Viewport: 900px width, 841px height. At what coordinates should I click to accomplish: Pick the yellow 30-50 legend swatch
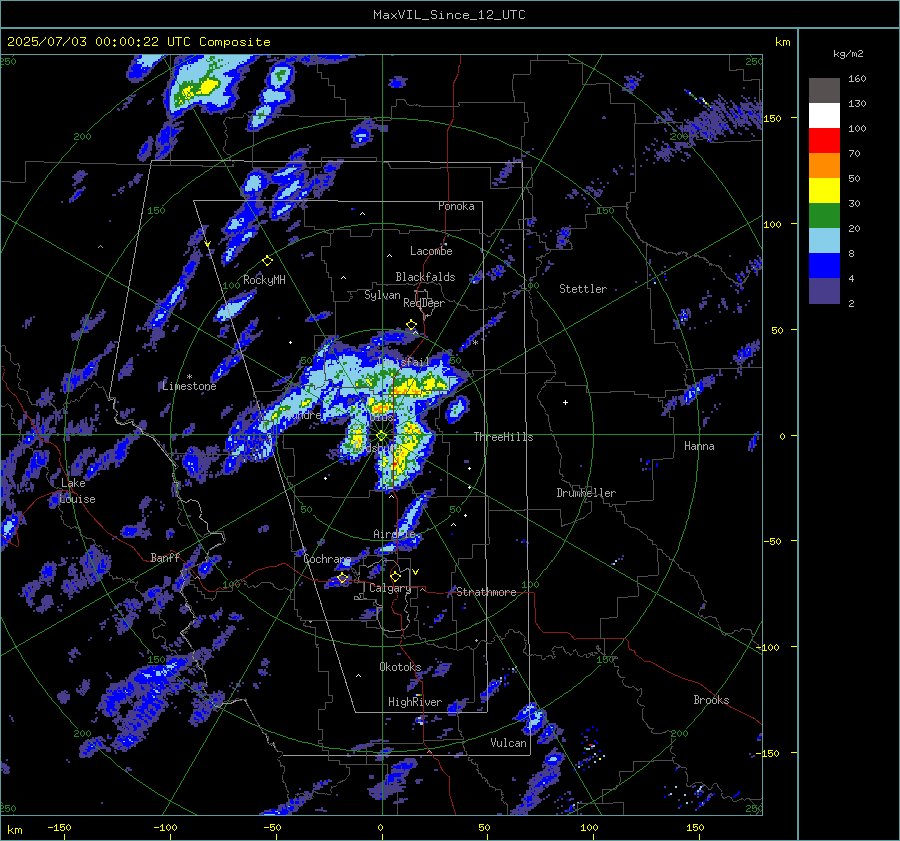pos(824,191)
